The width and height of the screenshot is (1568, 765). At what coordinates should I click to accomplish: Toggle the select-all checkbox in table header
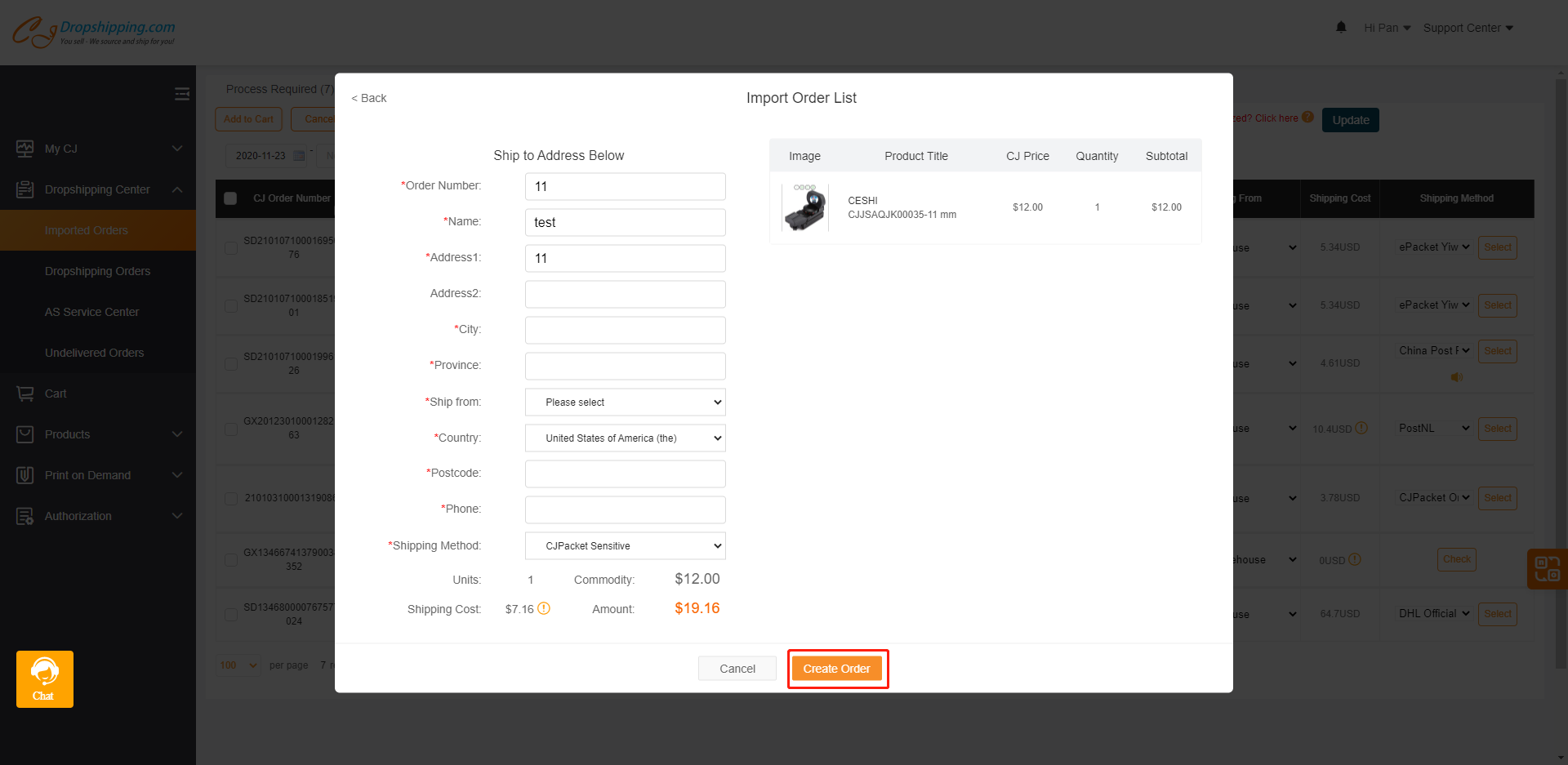pyautogui.click(x=230, y=198)
